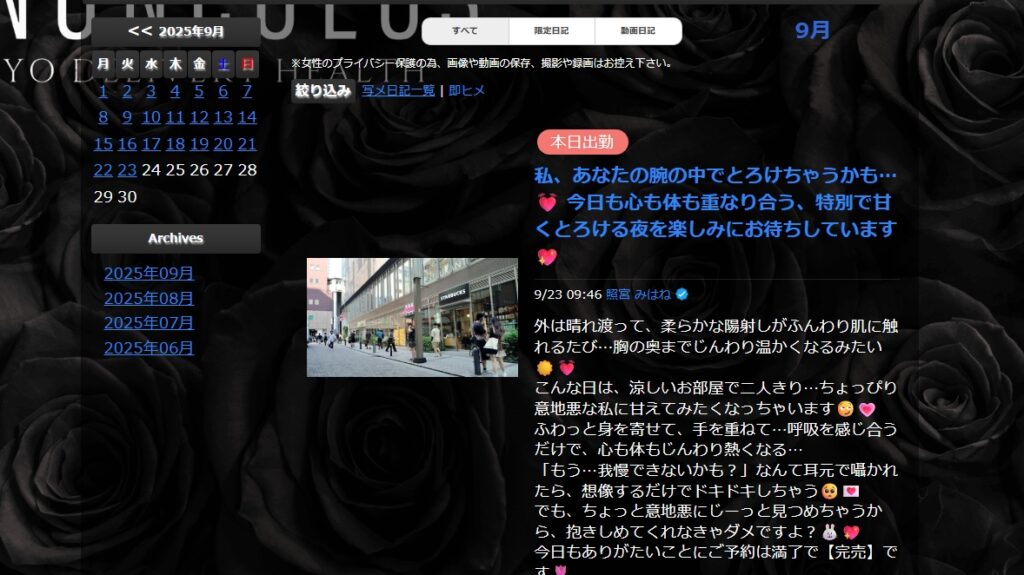1024x575 pixels.
Task: Select day 23 in the calendar
Action: [x=127, y=170]
